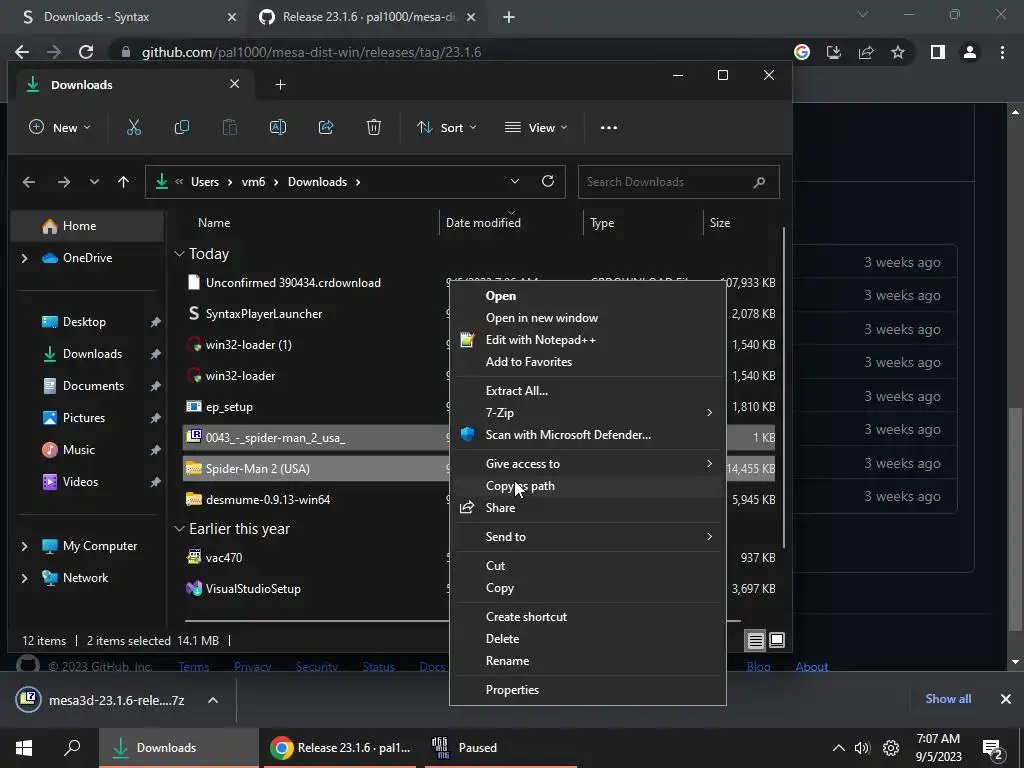Screen dimensions: 1024x768
Task: Collapse the Today group
Action: coord(179,254)
